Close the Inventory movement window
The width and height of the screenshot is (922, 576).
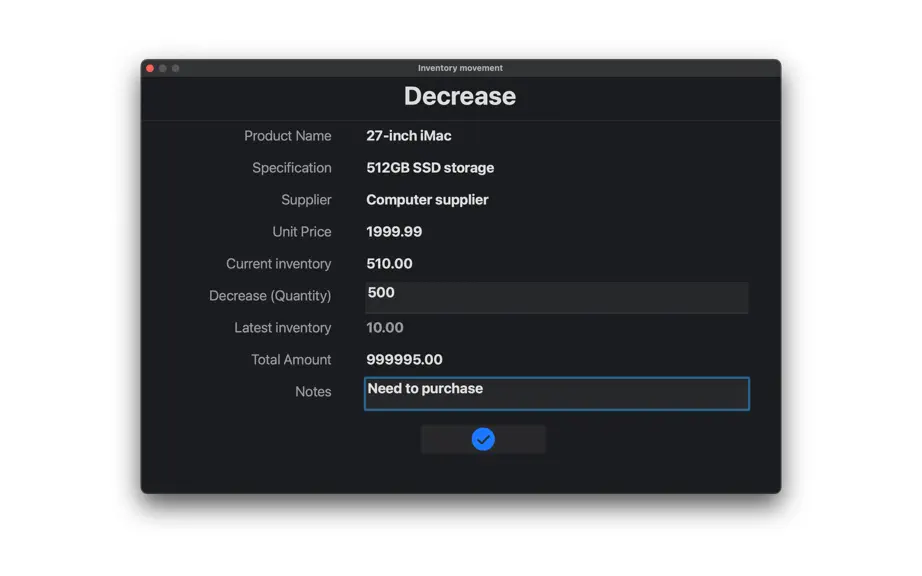click(150, 68)
